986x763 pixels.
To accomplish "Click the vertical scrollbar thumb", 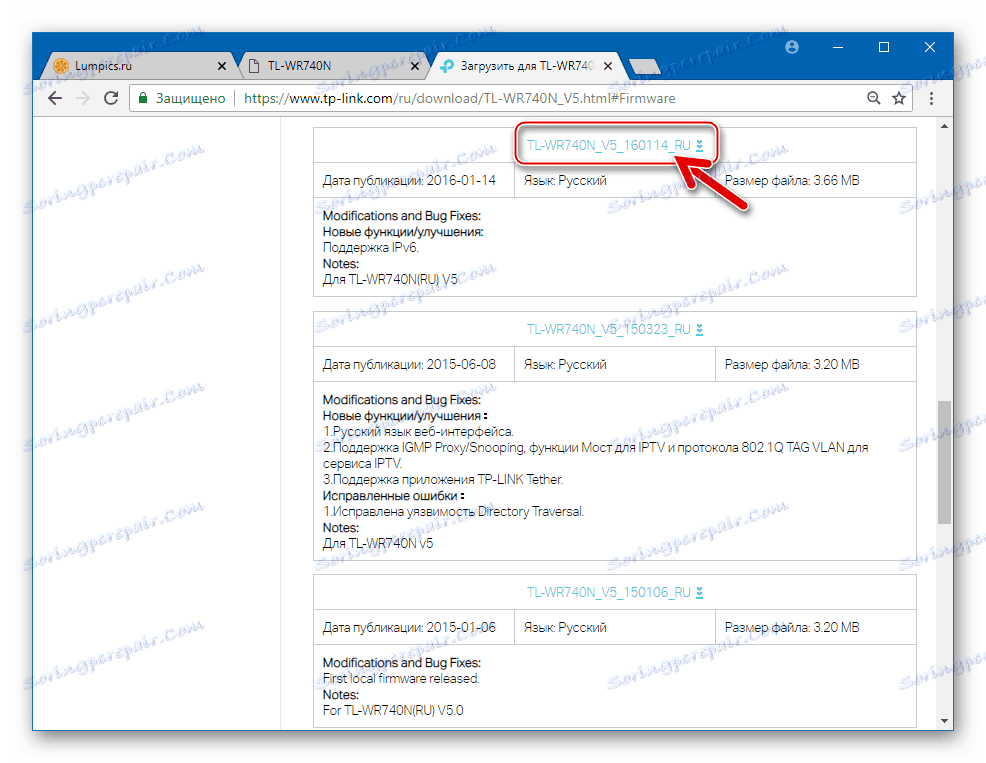I will pyautogui.click(x=944, y=462).
